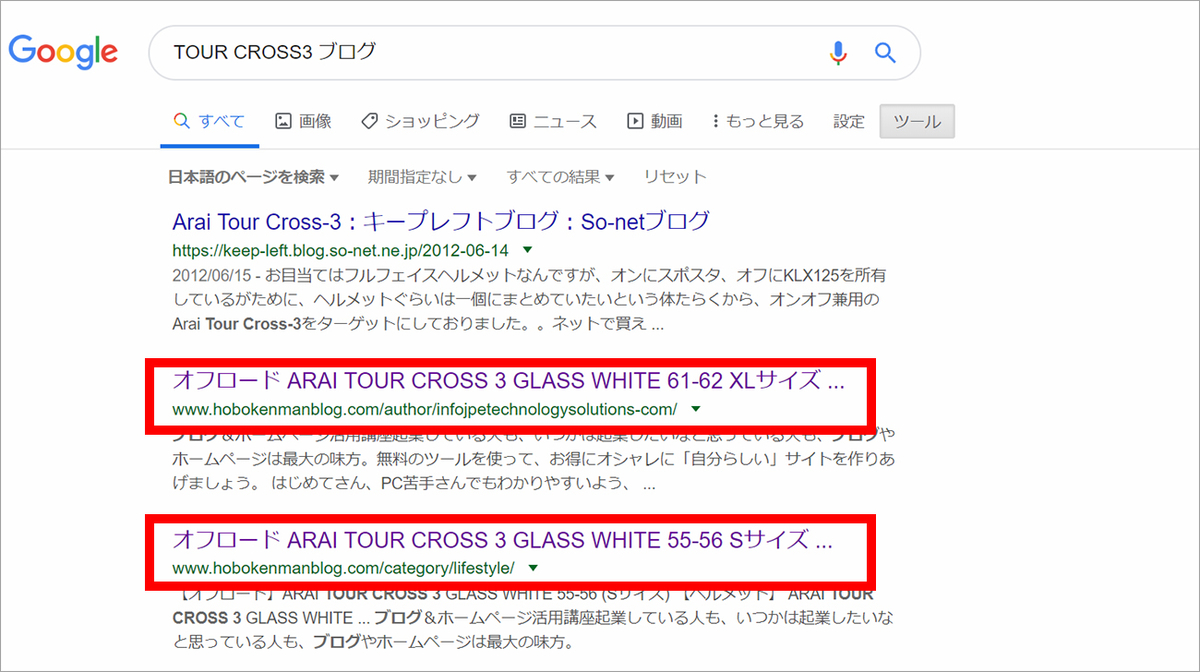Expand 期間指定なし time filter
1200x672 pixels.
[x=422, y=177]
